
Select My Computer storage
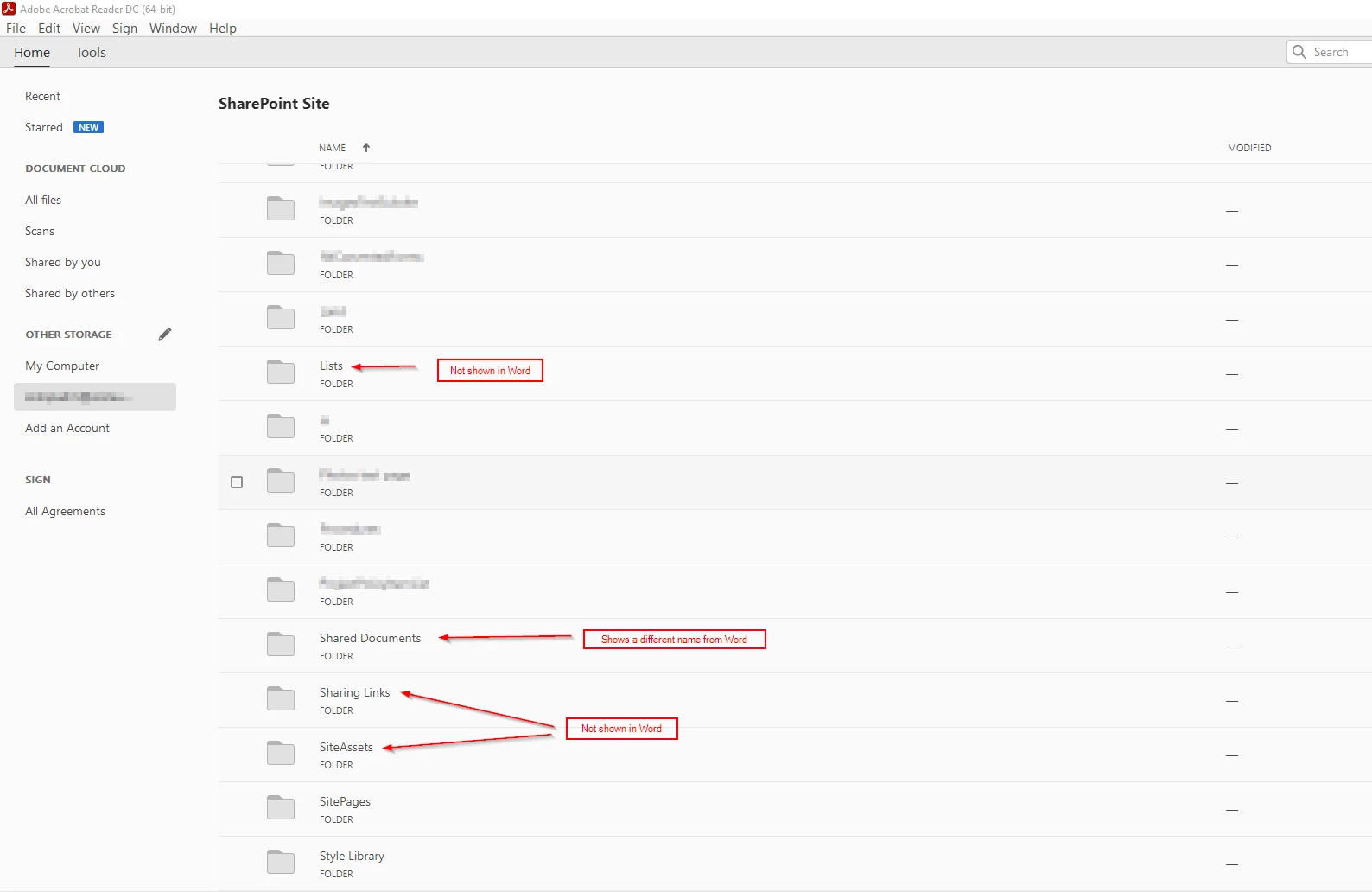click(62, 366)
